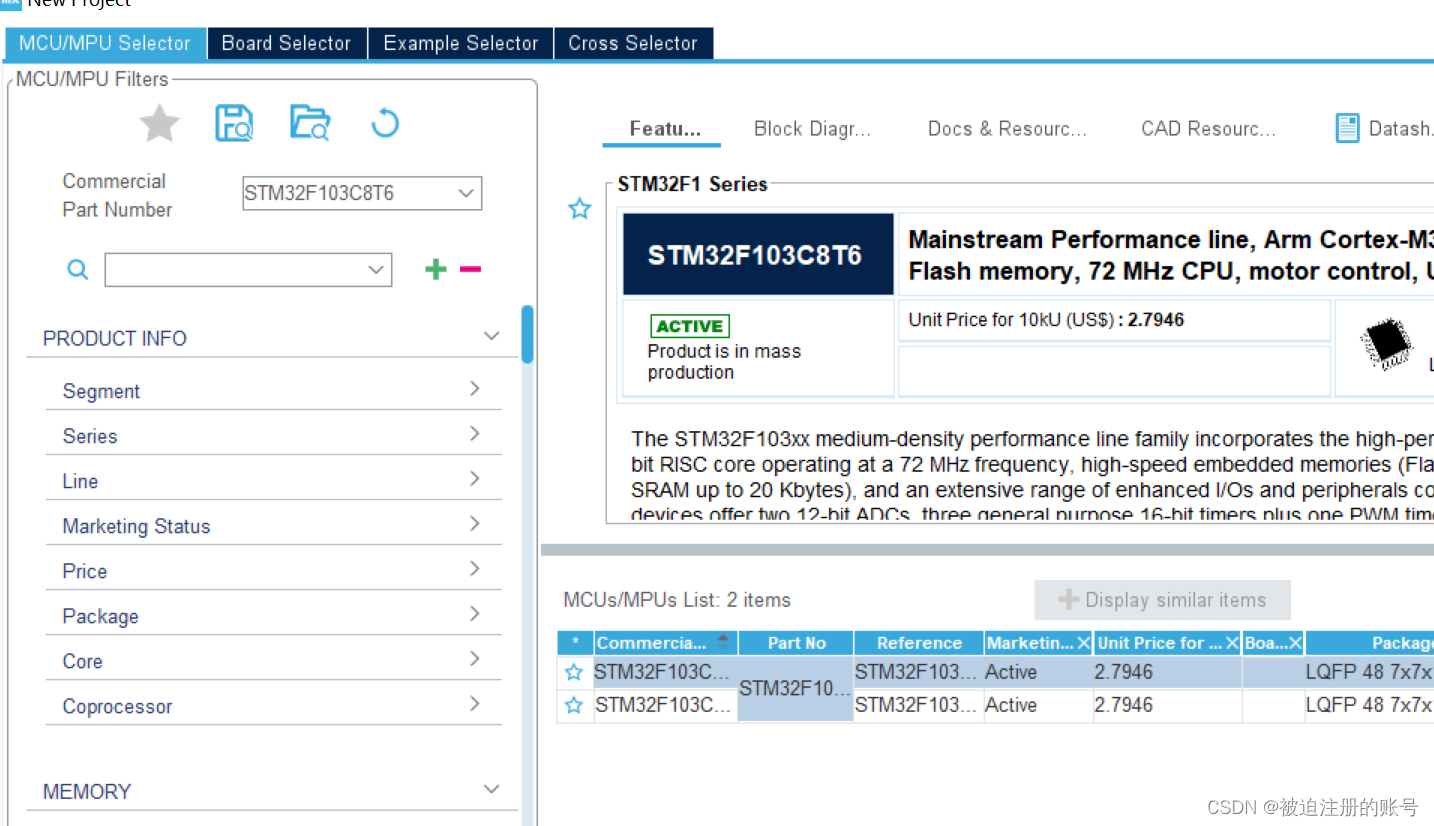Click the Reference column header

point(919,643)
